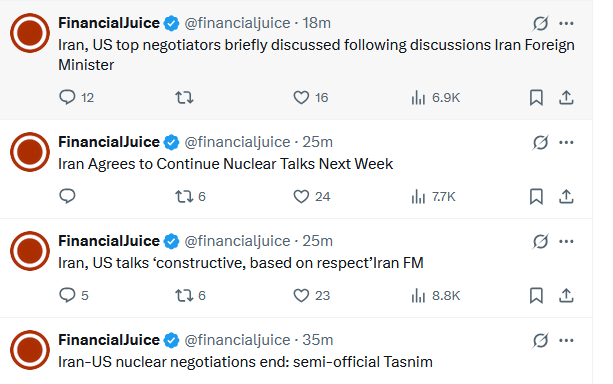Open FinancialJuice avatar on Tasnim tweet
This screenshot has height=384, width=613.
tap(30, 350)
